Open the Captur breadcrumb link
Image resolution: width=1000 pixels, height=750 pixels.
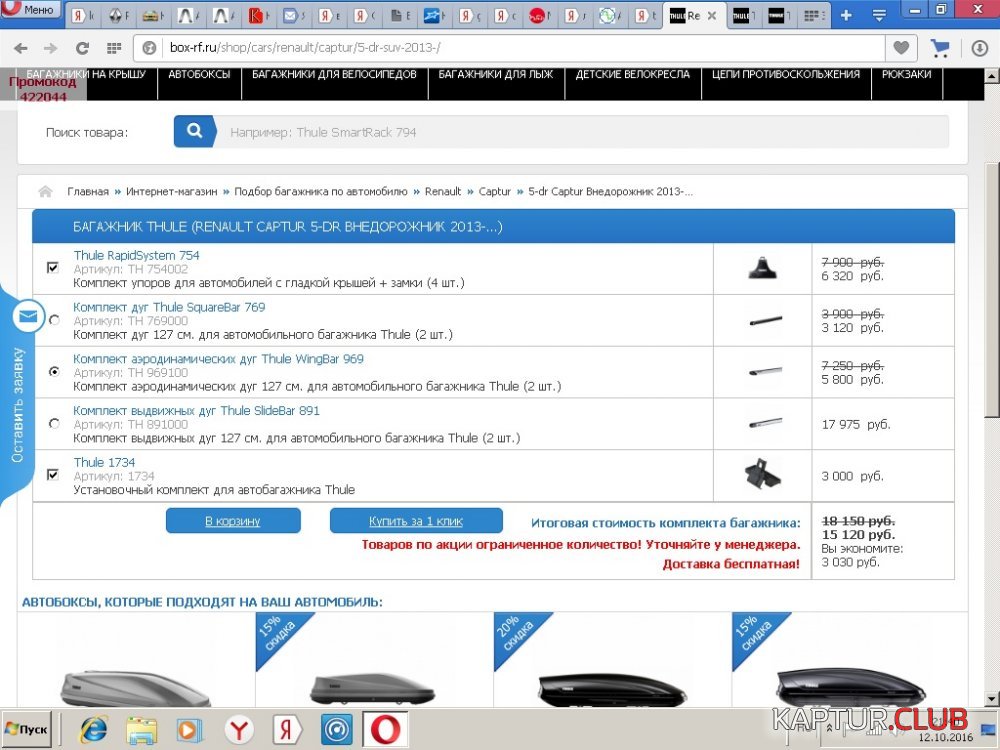[x=495, y=191]
